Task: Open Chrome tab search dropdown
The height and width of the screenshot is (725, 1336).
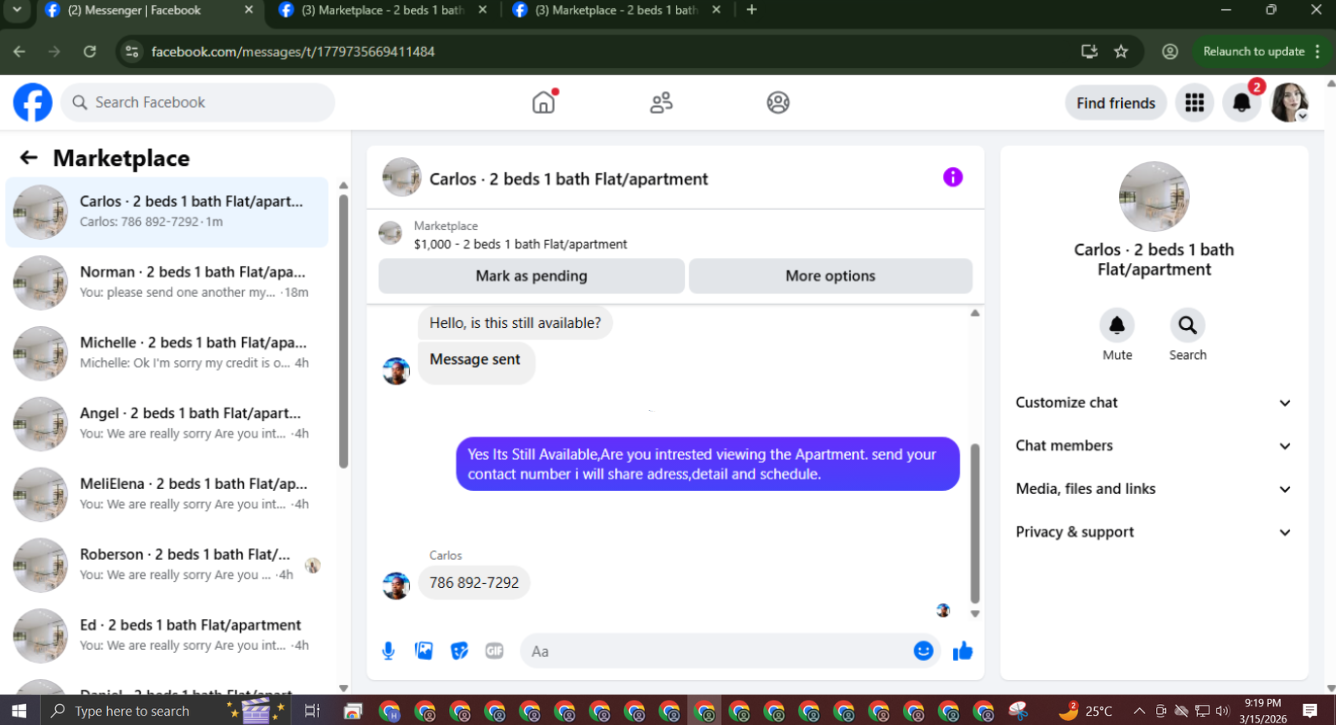Action: (x=16, y=10)
